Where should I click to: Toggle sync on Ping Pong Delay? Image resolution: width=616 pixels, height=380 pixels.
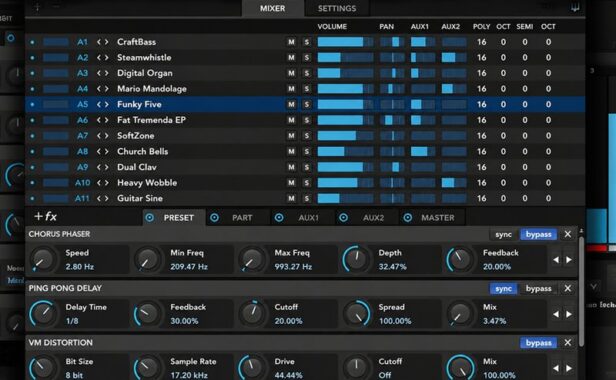tap(503, 289)
